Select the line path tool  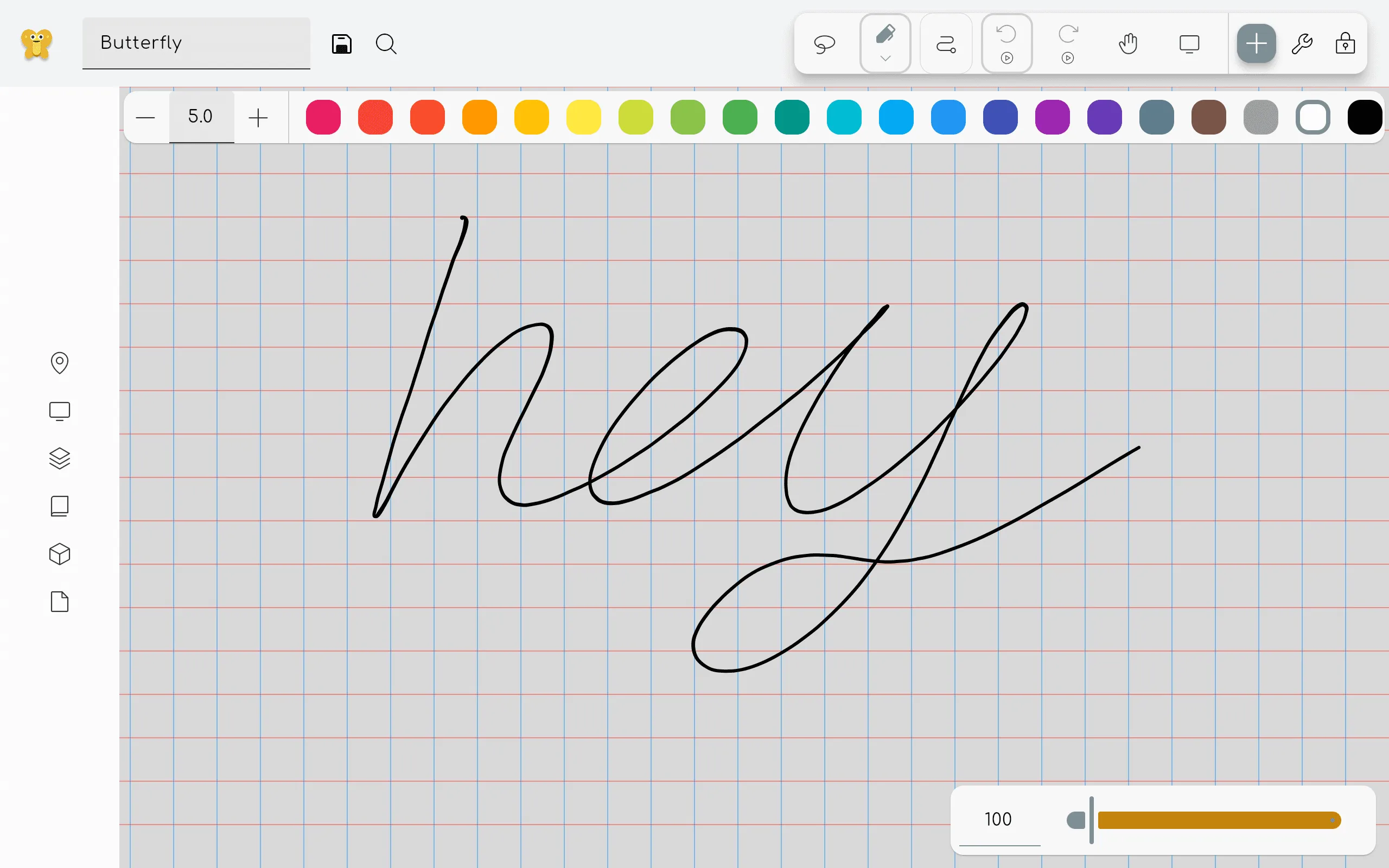(945, 43)
